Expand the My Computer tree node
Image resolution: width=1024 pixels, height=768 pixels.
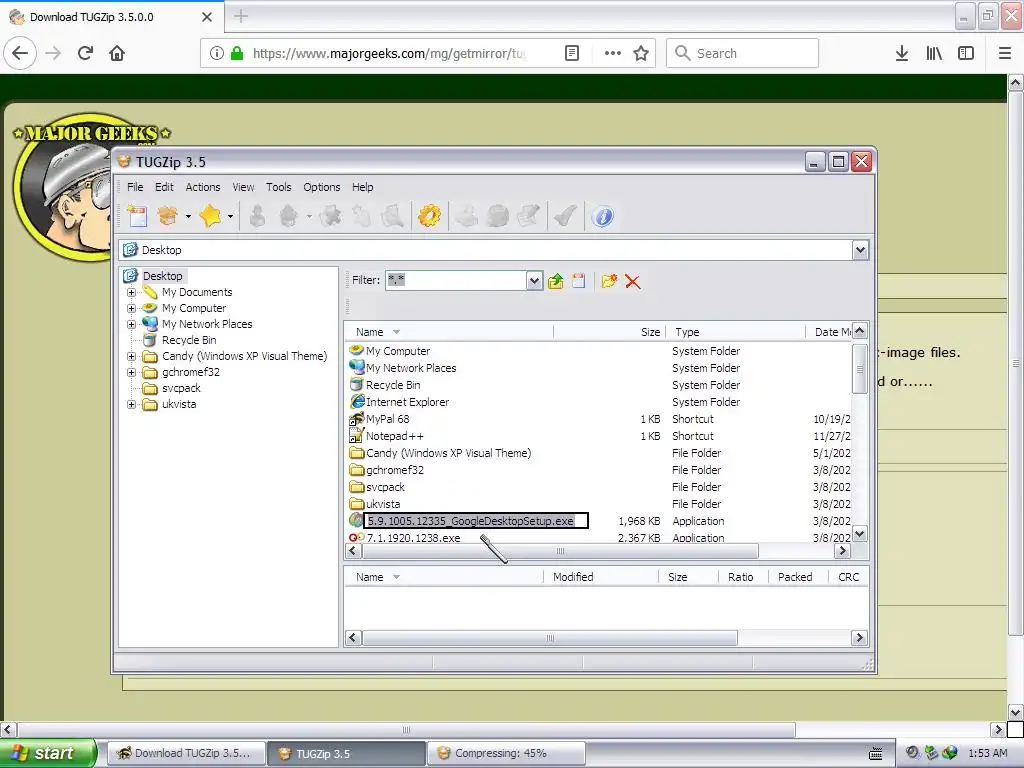pyautogui.click(x=131, y=308)
